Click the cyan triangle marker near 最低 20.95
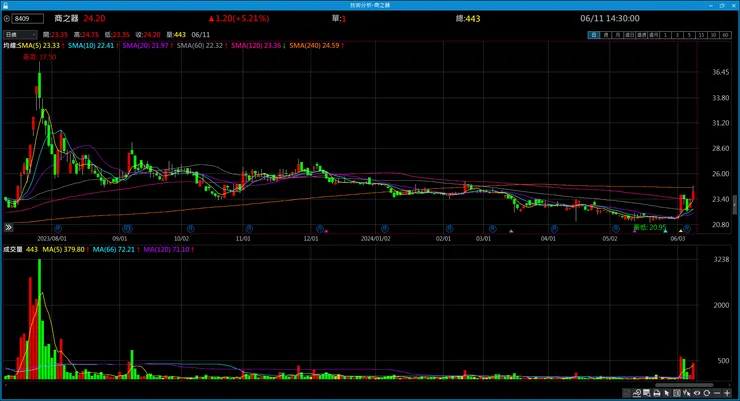This screenshot has width=740, height=401. pos(665,231)
